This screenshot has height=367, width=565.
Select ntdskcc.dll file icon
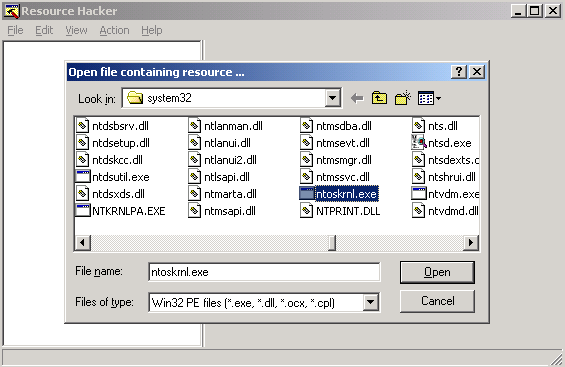pos(83,160)
